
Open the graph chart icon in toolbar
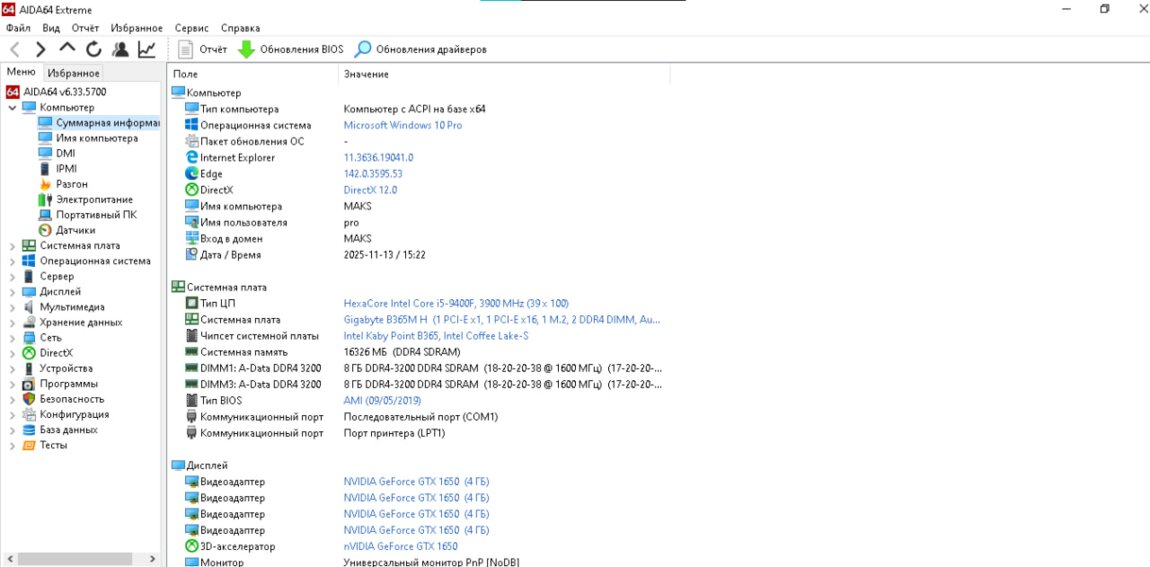[147, 49]
